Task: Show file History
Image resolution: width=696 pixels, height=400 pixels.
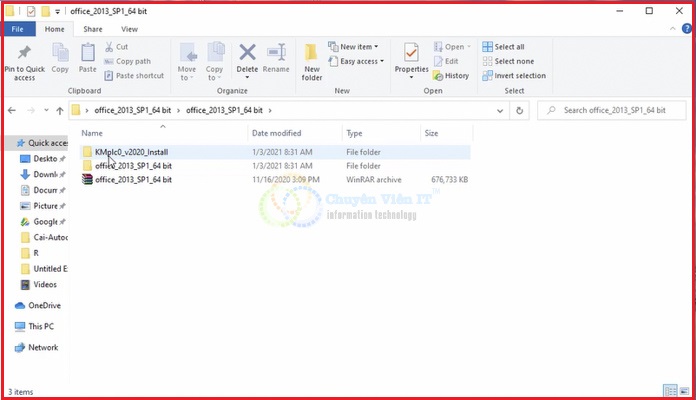Action: click(451, 76)
